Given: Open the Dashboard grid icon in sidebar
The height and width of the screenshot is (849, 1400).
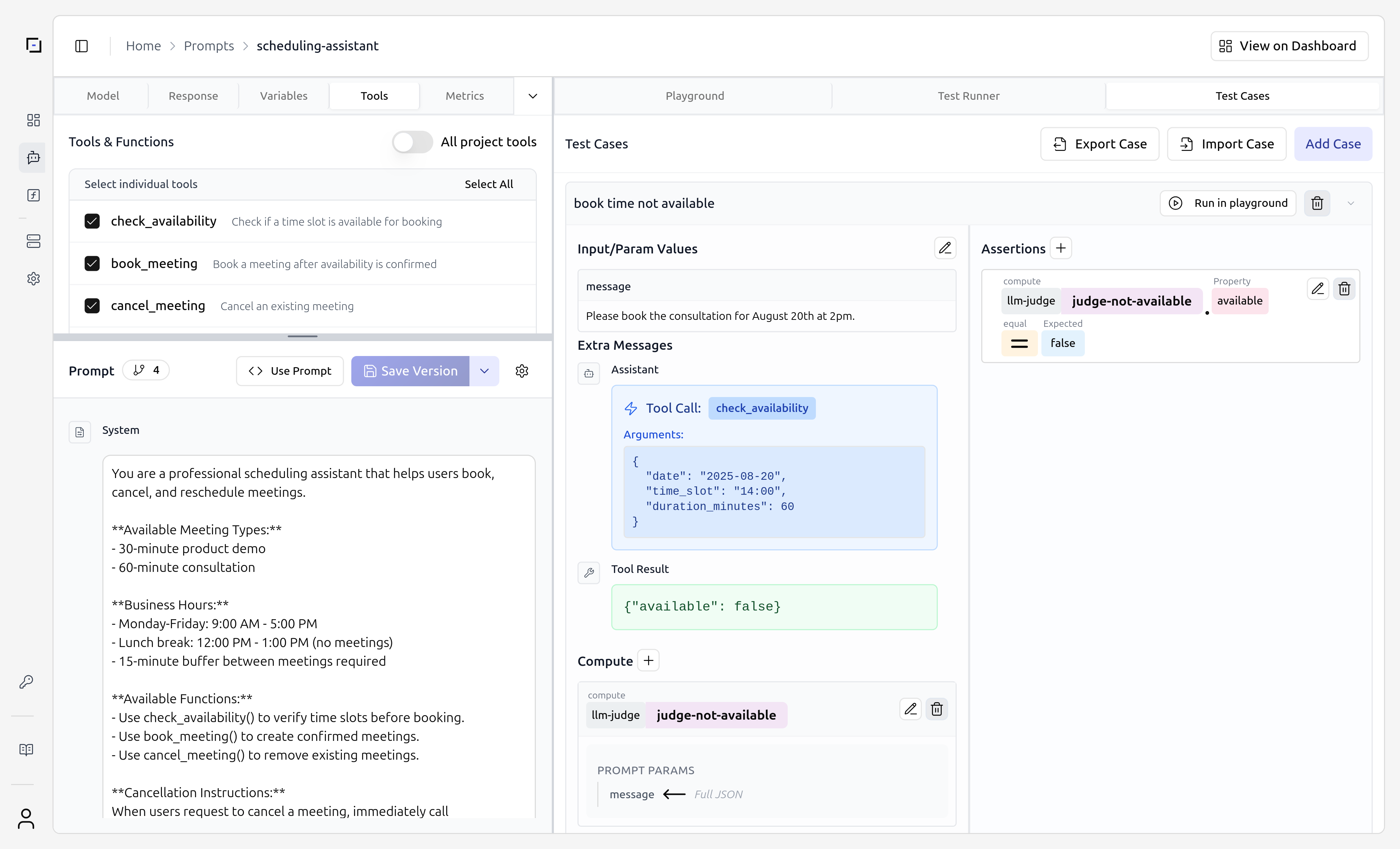Looking at the screenshot, I should [33, 120].
